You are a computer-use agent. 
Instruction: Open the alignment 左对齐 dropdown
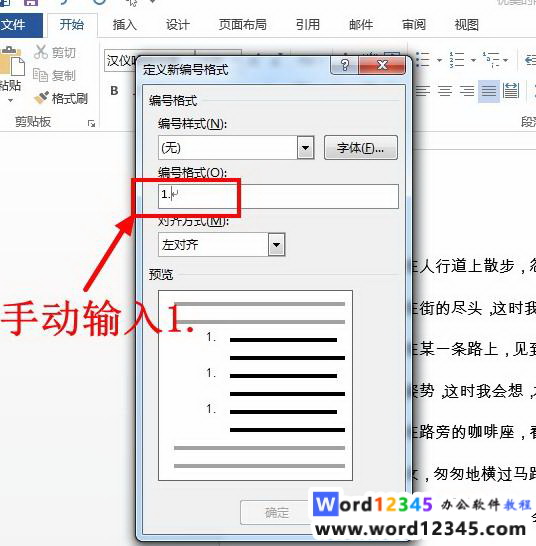coord(277,245)
